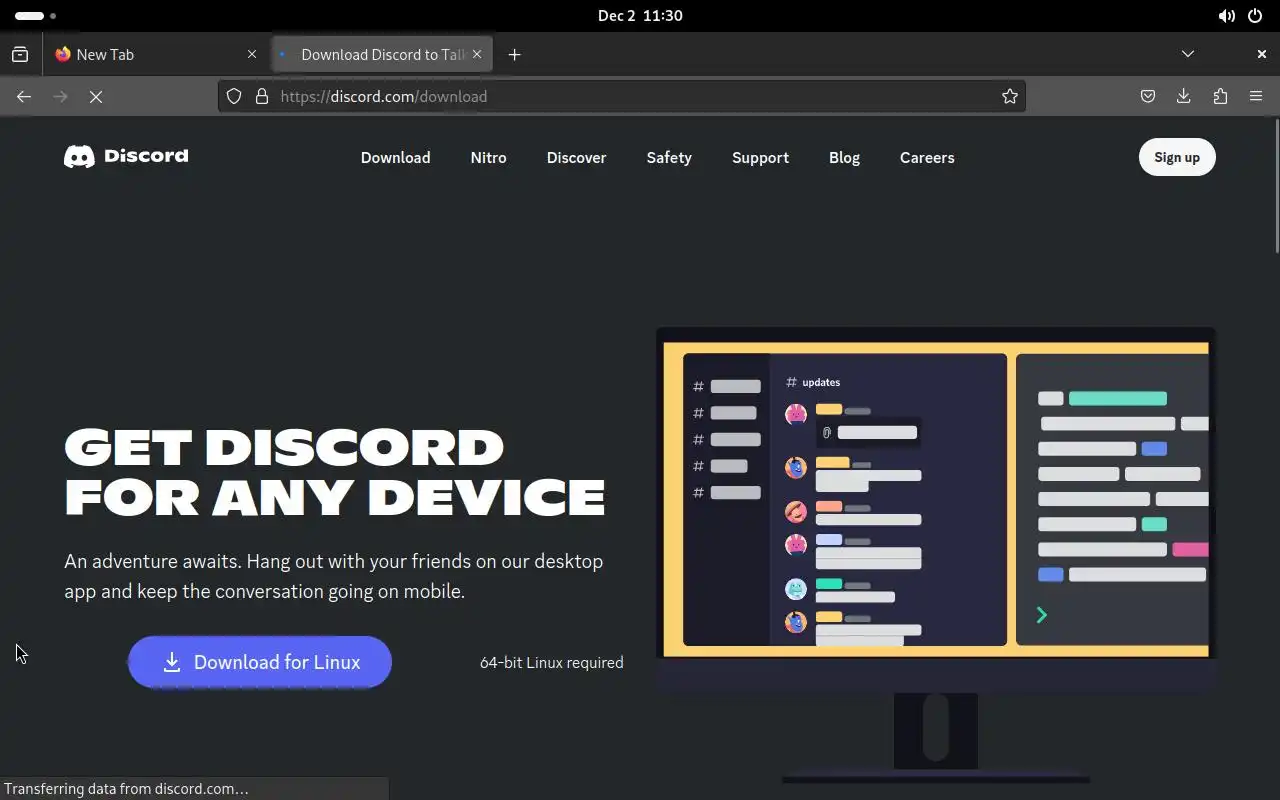Switch to the New Tab browser tab

(x=155, y=54)
